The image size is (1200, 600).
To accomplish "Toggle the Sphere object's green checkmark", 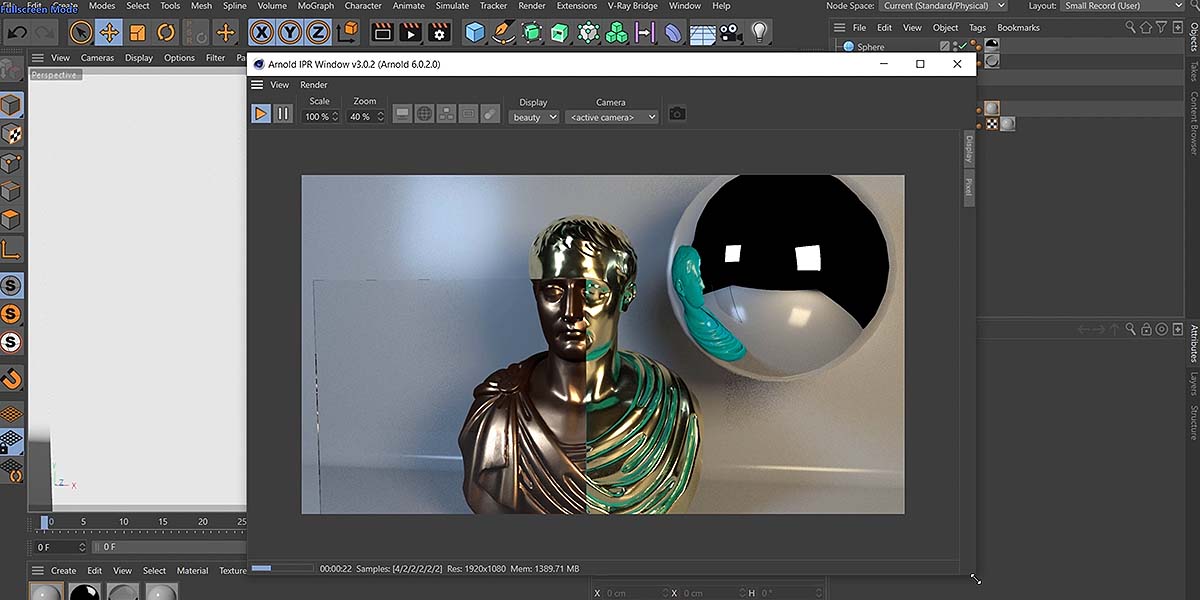I will pyautogui.click(x=961, y=46).
